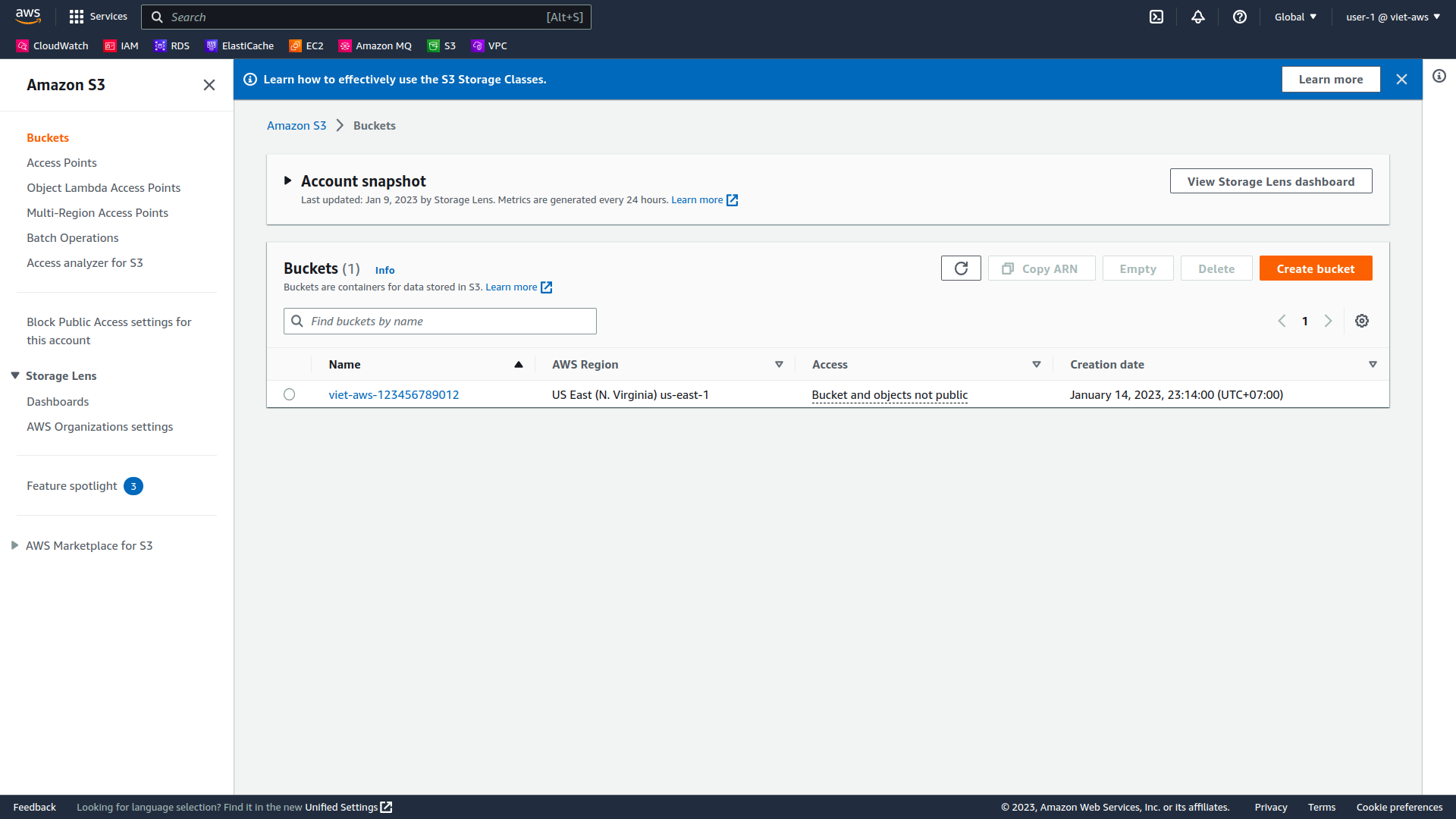Viewport: 1456px width, 819px height.
Task: Sort by AWS Region column arrow
Action: (x=779, y=365)
